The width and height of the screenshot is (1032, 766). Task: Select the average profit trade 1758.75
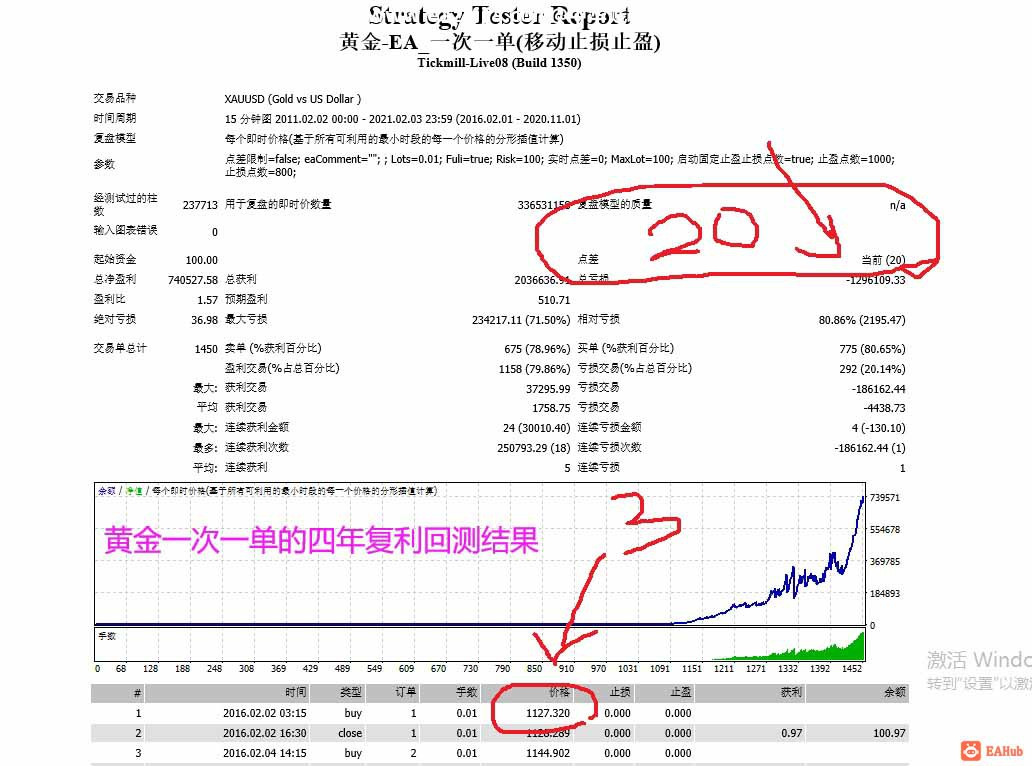pyautogui.click(x=551, y=408)
